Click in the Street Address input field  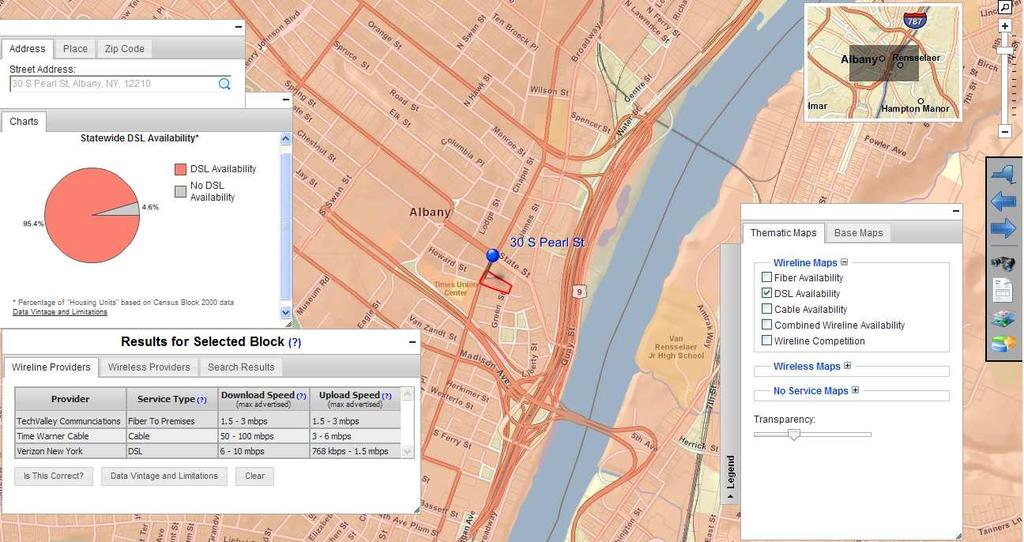114,84
